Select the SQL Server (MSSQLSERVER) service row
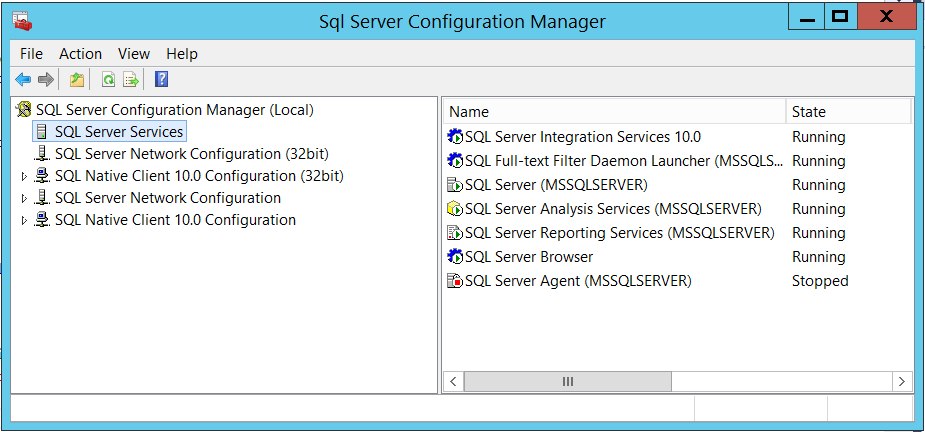This screenshot has width=925, height=432. tap(556, 185)
